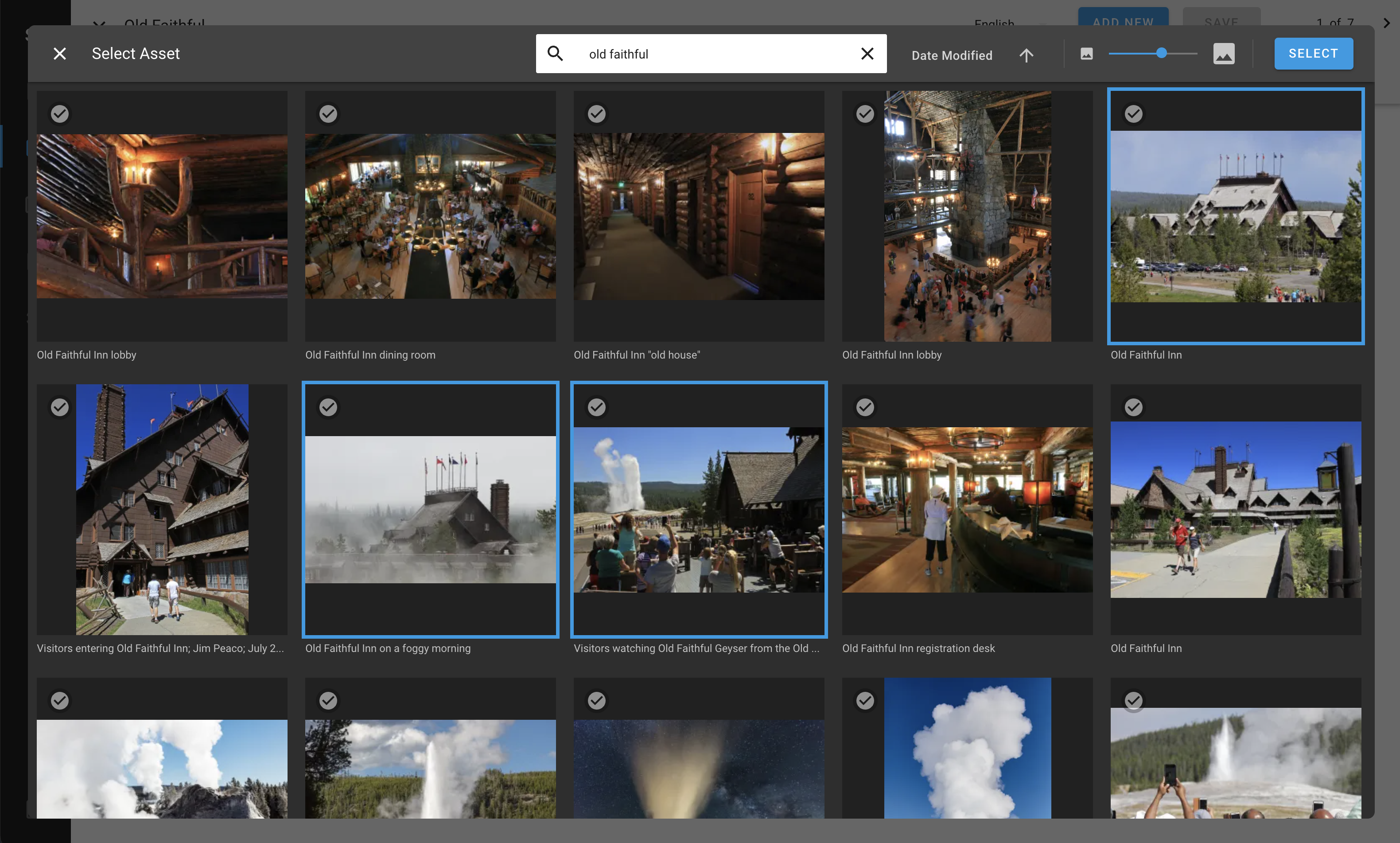Select the white steam plume thumbnail

[x=968, y=748]
